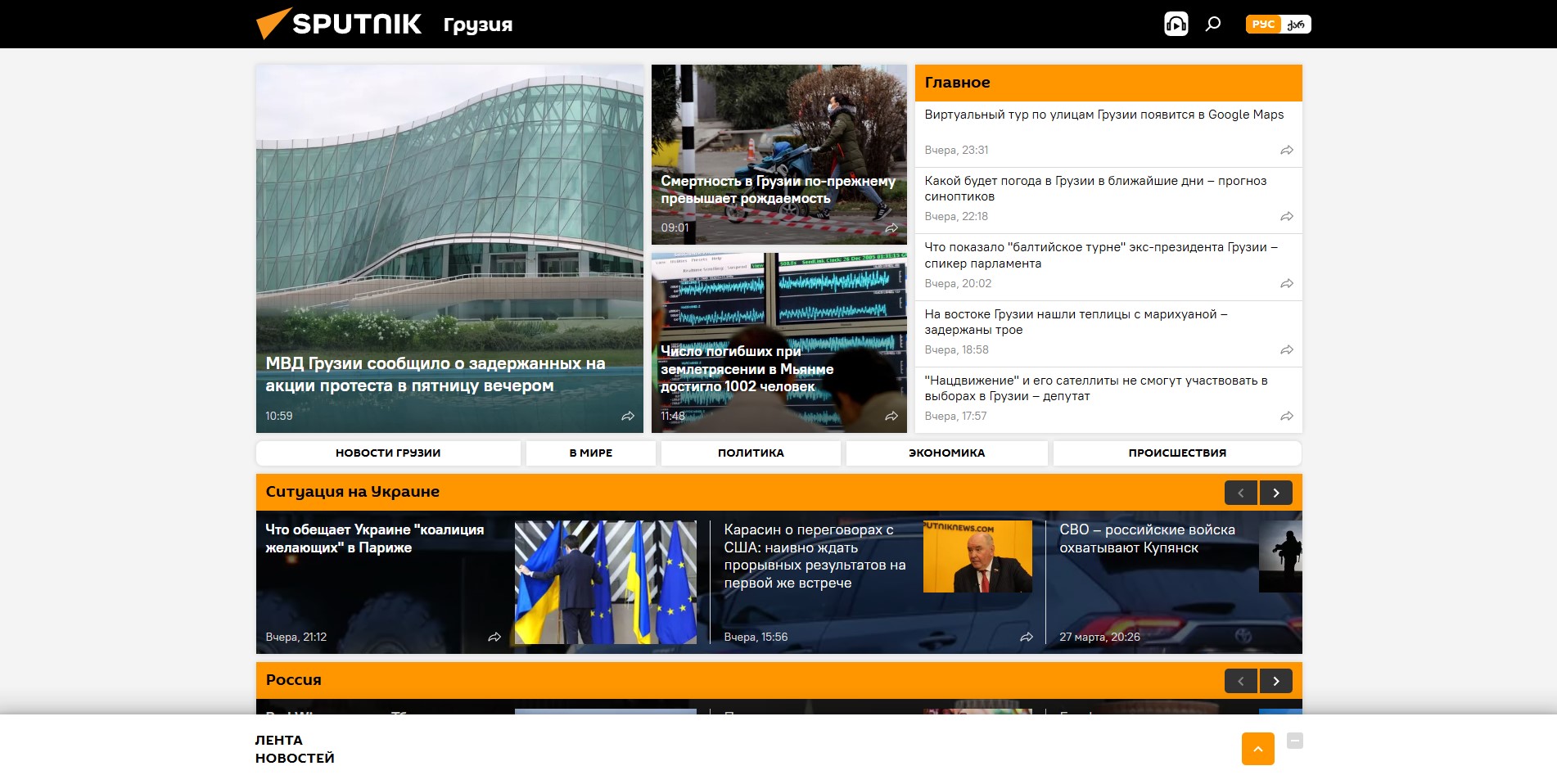The width and height of the screenshot is (1557, 784).
Task: Share the coalition of the willing Paris article
Action: [x=494, y=637]
